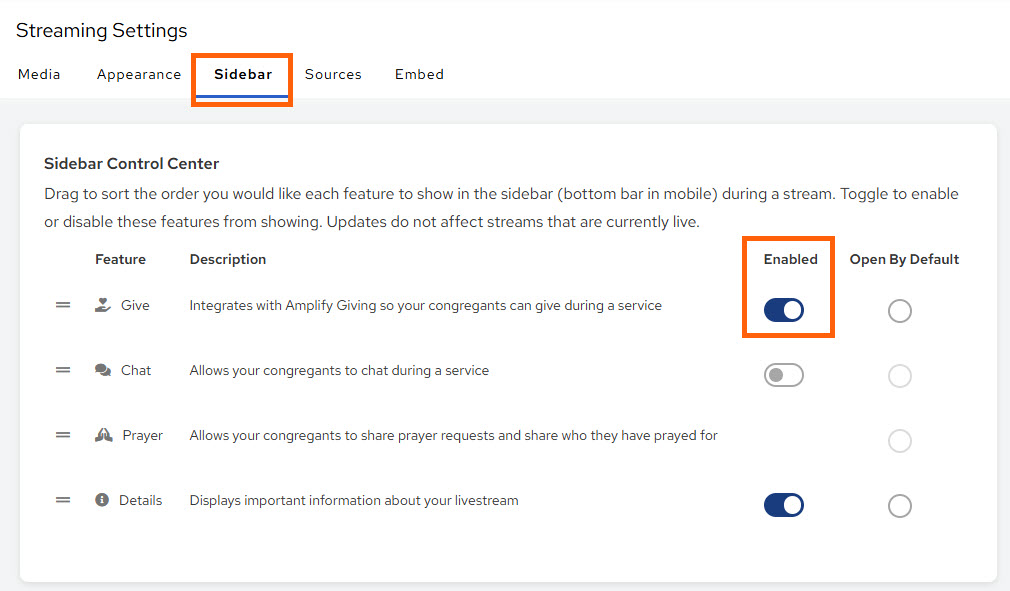
Task: Enable the Chat feature toggle
Action: [x=783, y=375]
